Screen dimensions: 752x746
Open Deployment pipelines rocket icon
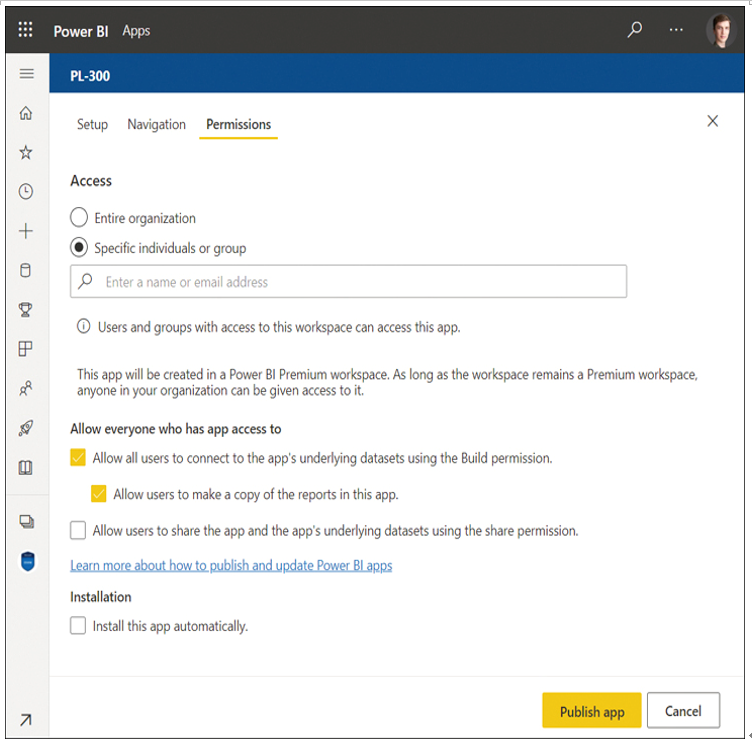point(26,427)
